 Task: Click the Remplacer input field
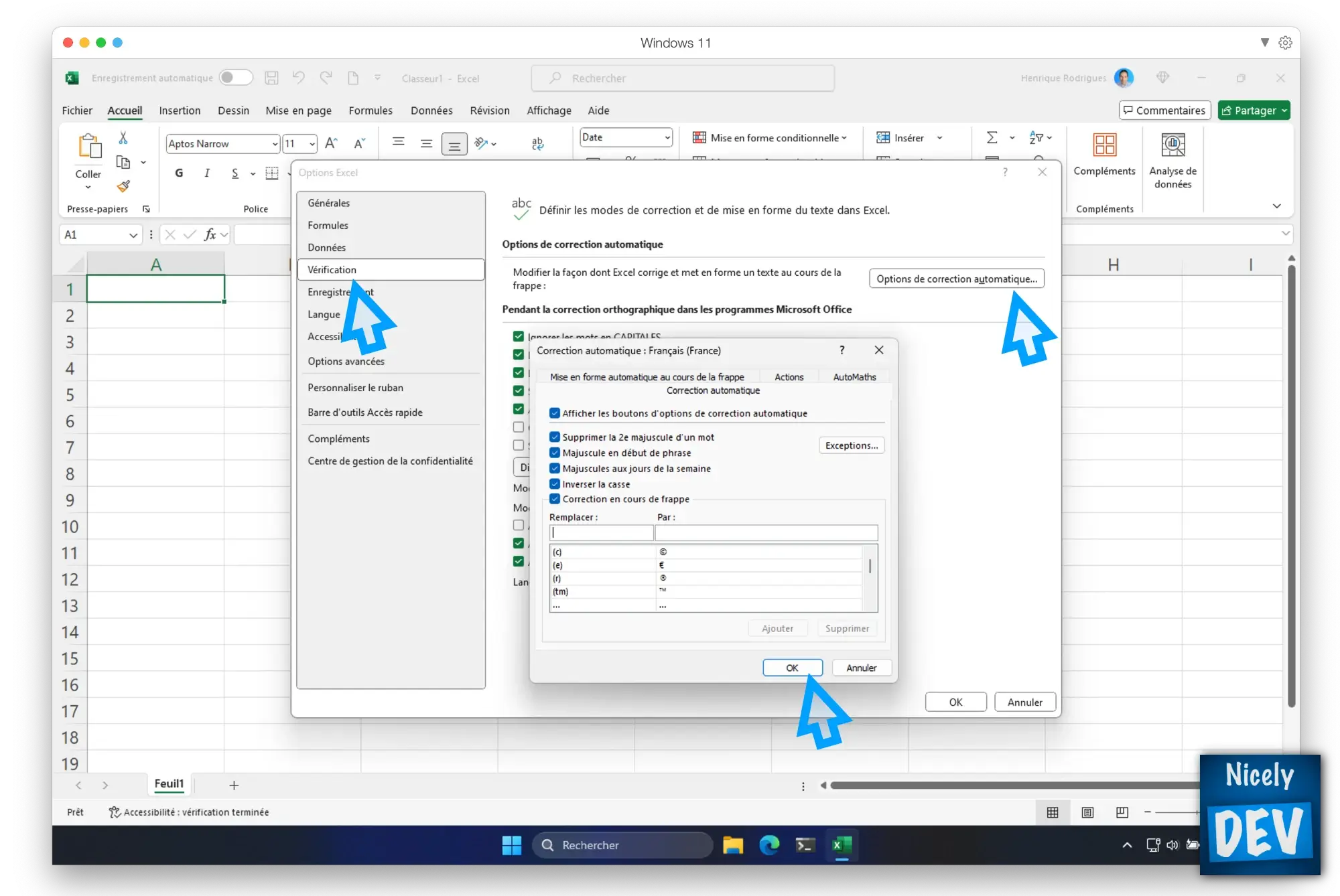coord(601,533)
